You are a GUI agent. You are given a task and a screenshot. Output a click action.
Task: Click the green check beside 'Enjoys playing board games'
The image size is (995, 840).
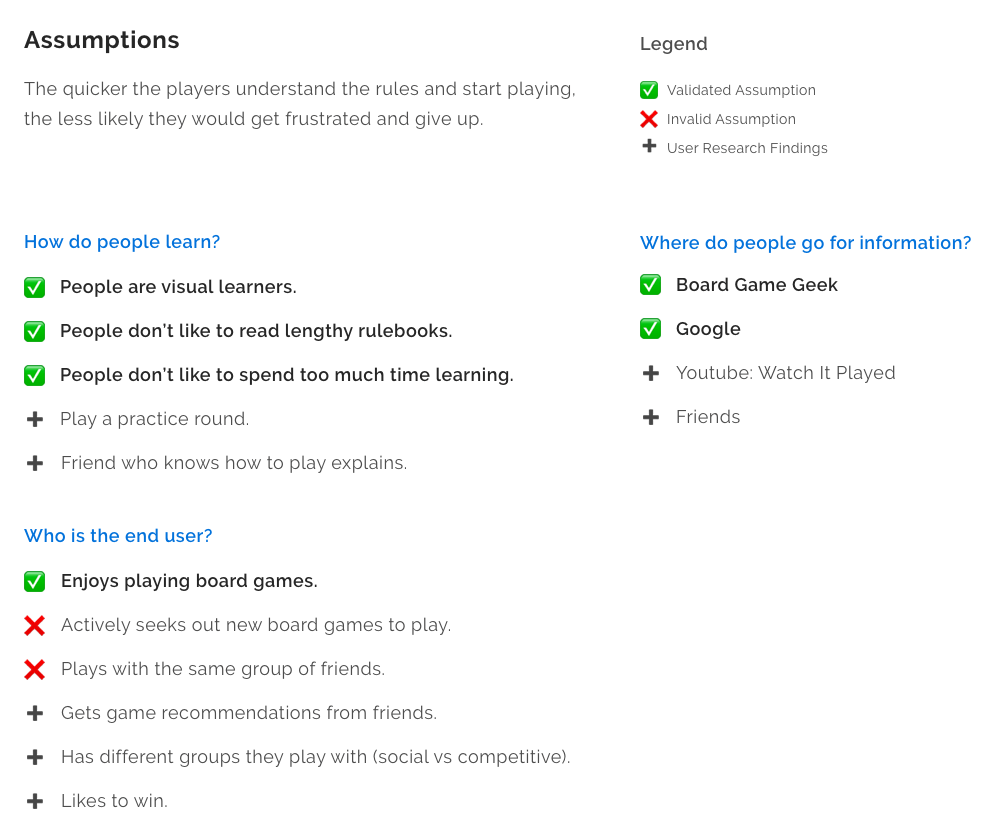click(x=34, y=581)
